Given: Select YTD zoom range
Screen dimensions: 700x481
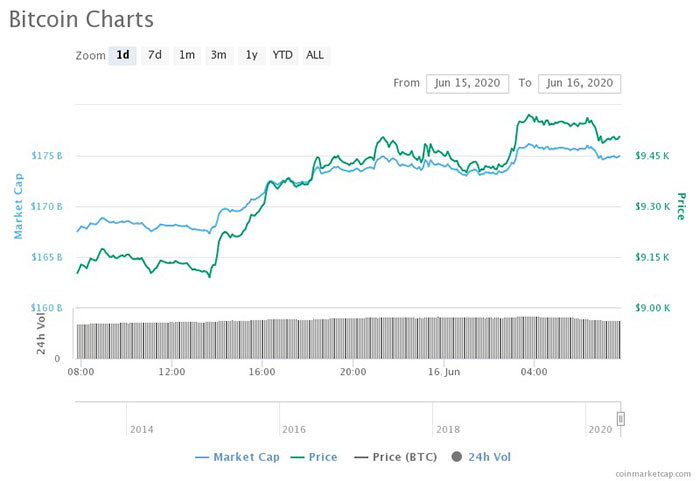Looking at the screenshot, I should pyautogui.click(x=283, y=55).
